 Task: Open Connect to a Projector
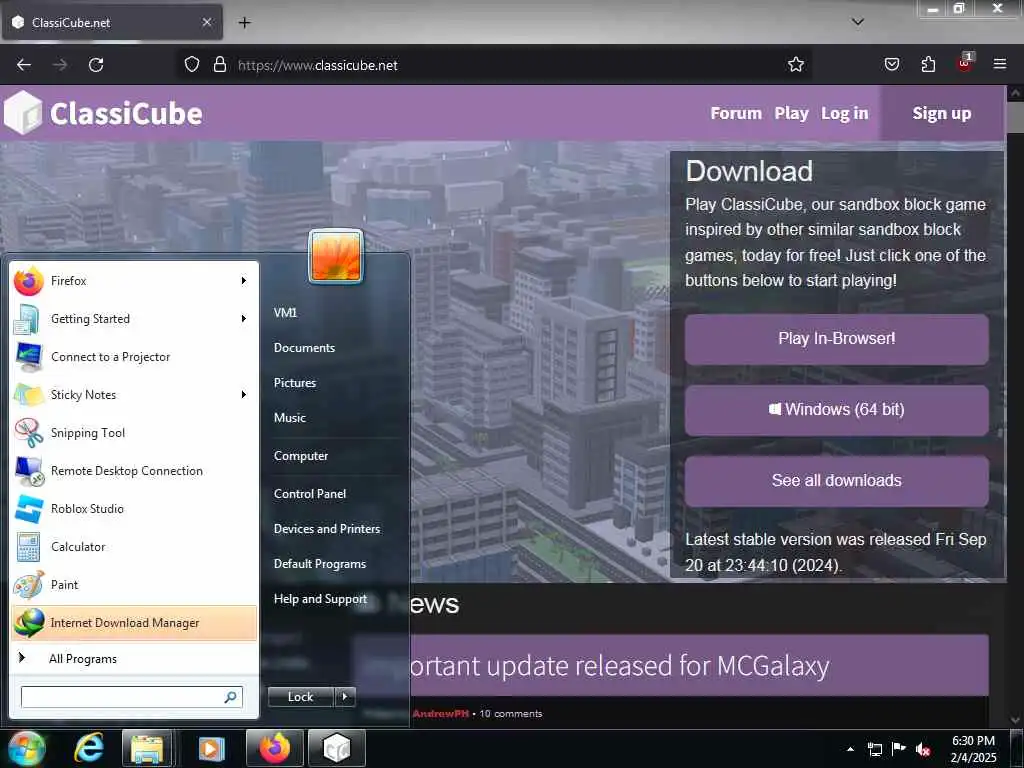click(x=134, y=357)
